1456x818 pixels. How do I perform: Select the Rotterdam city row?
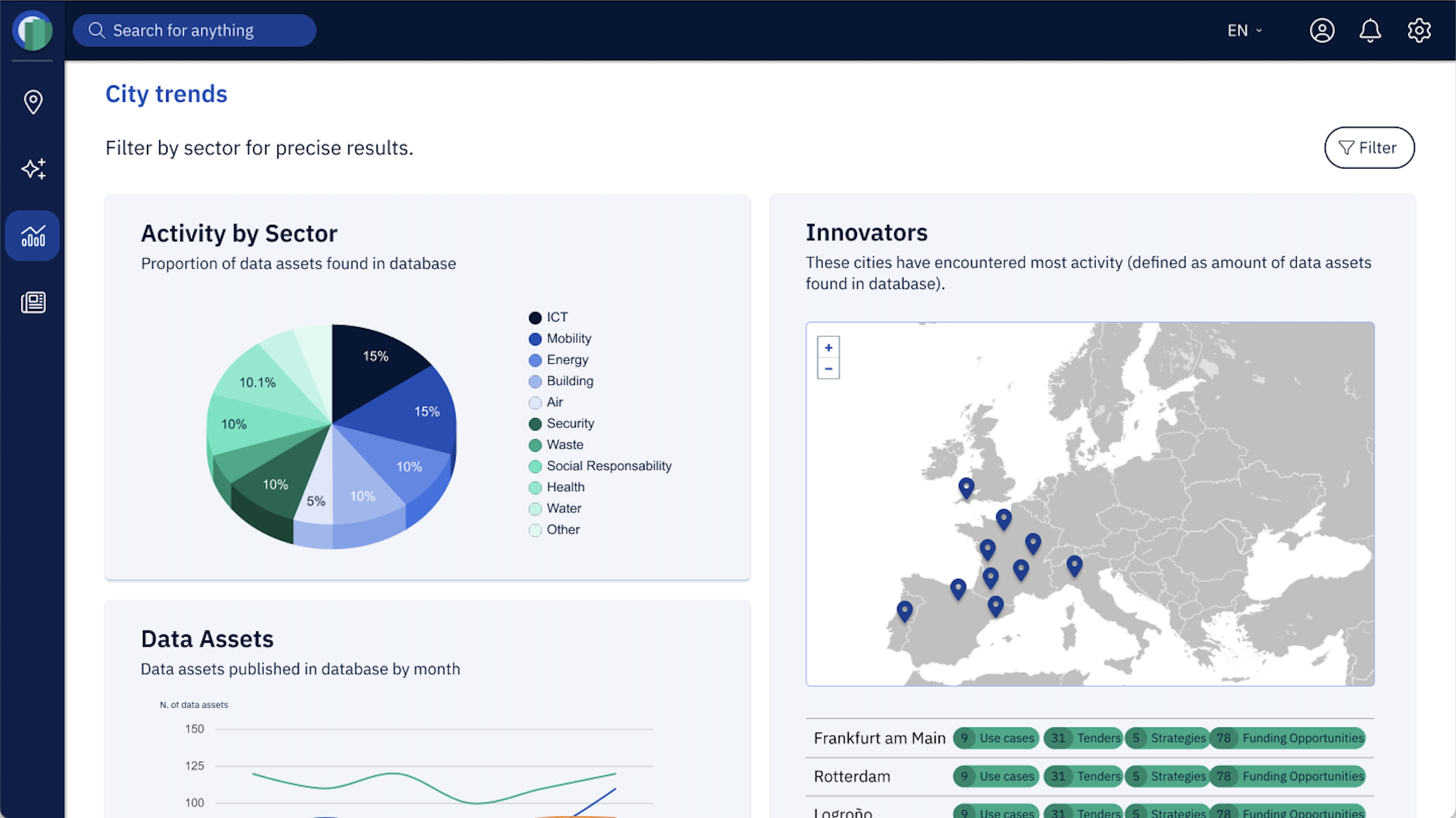[1090, 777]
